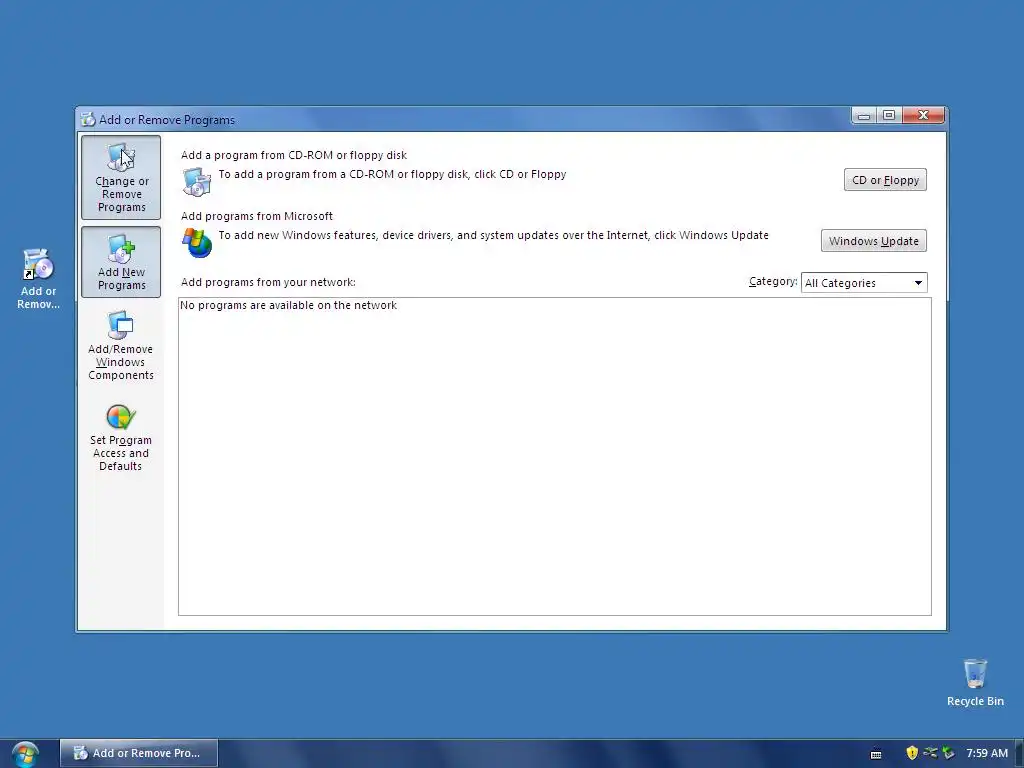Click 'Add a program from CD-ROM or floppy disk'
The width and height of the screenshot is (1024, 768).
tap(294, 155)
